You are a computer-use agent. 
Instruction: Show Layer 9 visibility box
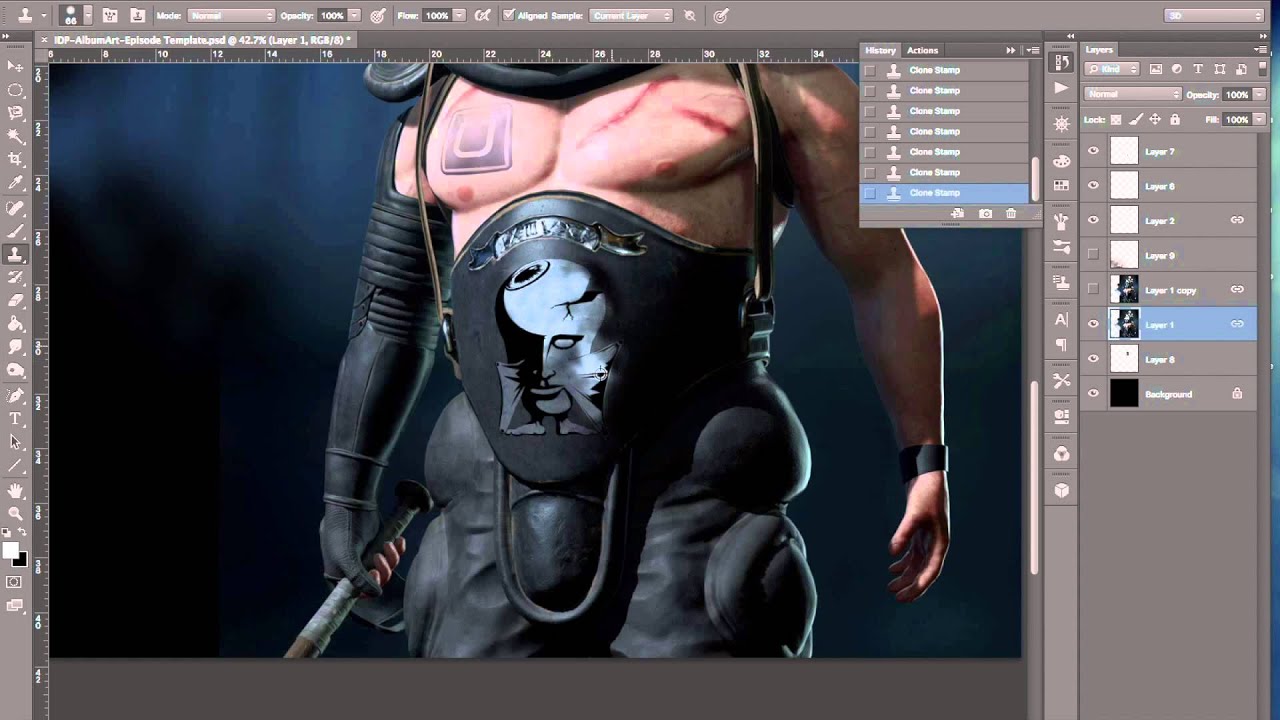click(x=1093, y=255)
